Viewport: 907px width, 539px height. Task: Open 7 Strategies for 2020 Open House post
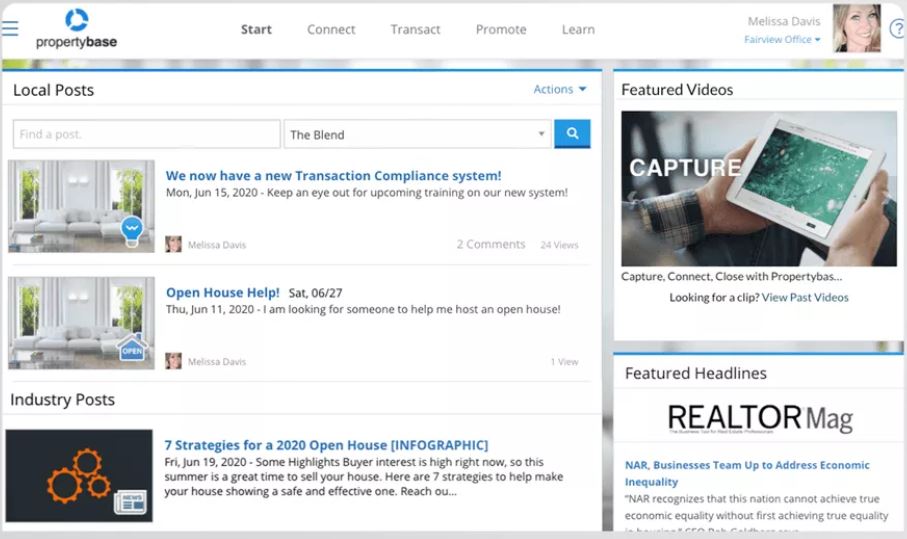[326, 445]
